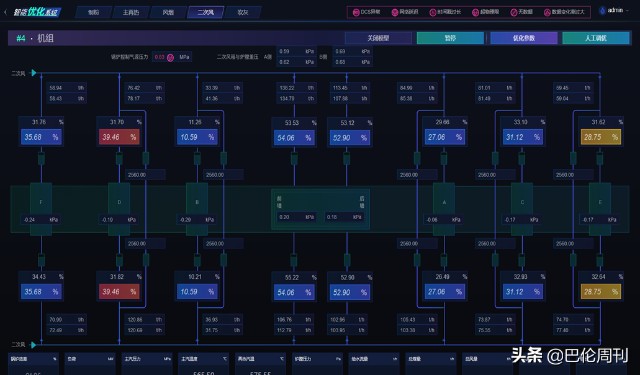
Task: Click the back chevron beside the logo
Action: (x=5, y=12)
